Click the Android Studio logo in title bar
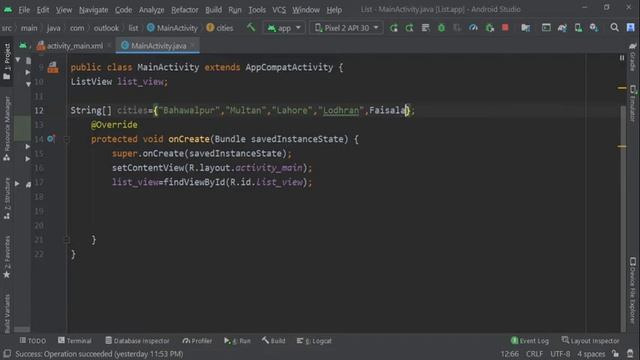This screenshot has width=640, height=360. (x=8, y=9)
